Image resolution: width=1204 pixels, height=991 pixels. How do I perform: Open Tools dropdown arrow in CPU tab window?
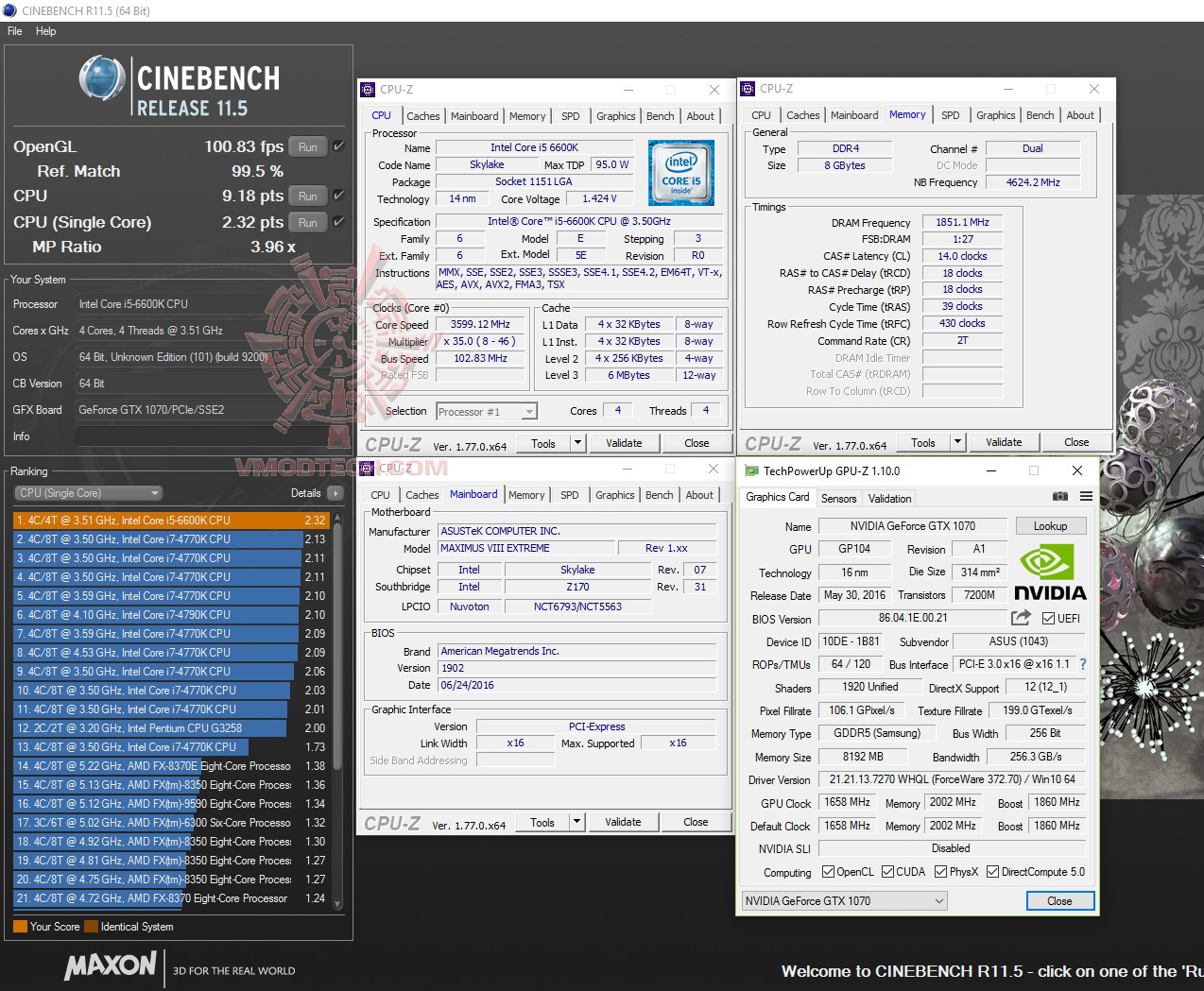tap(578, 443)
